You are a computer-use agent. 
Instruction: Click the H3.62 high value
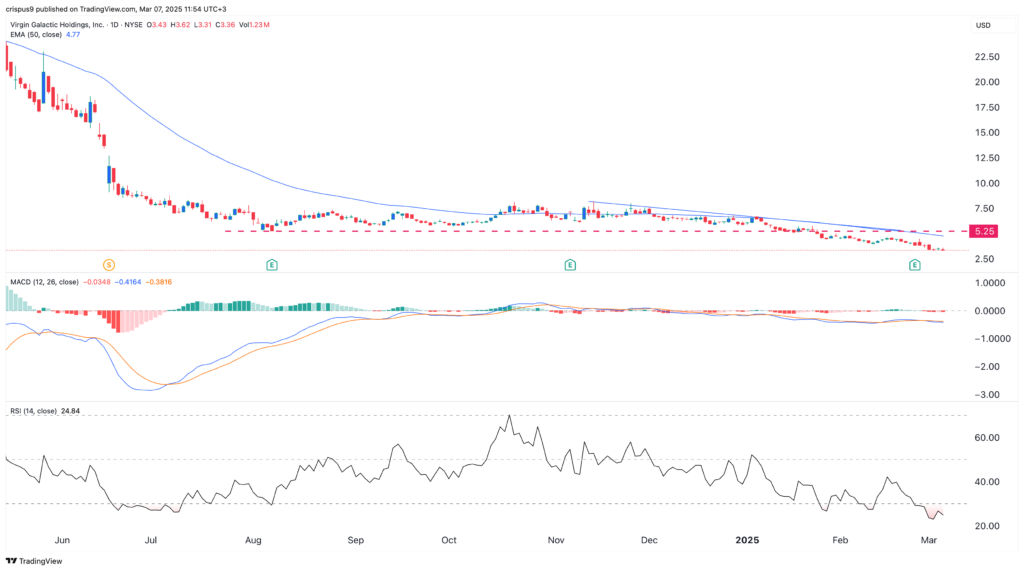pyautogui.click(x=180, y=25)
